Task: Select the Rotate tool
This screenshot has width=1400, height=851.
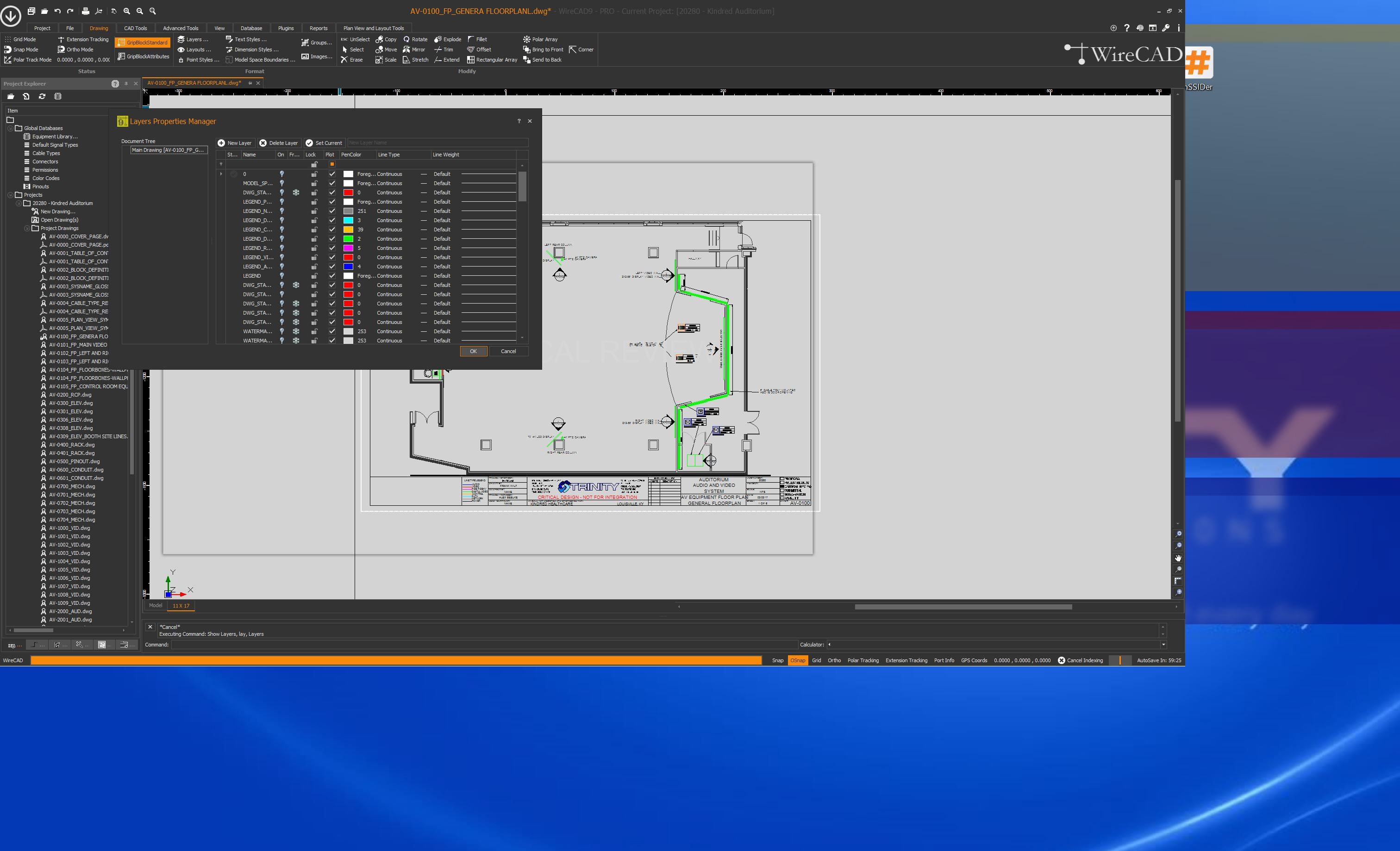Action: click(x=415, y=39)
